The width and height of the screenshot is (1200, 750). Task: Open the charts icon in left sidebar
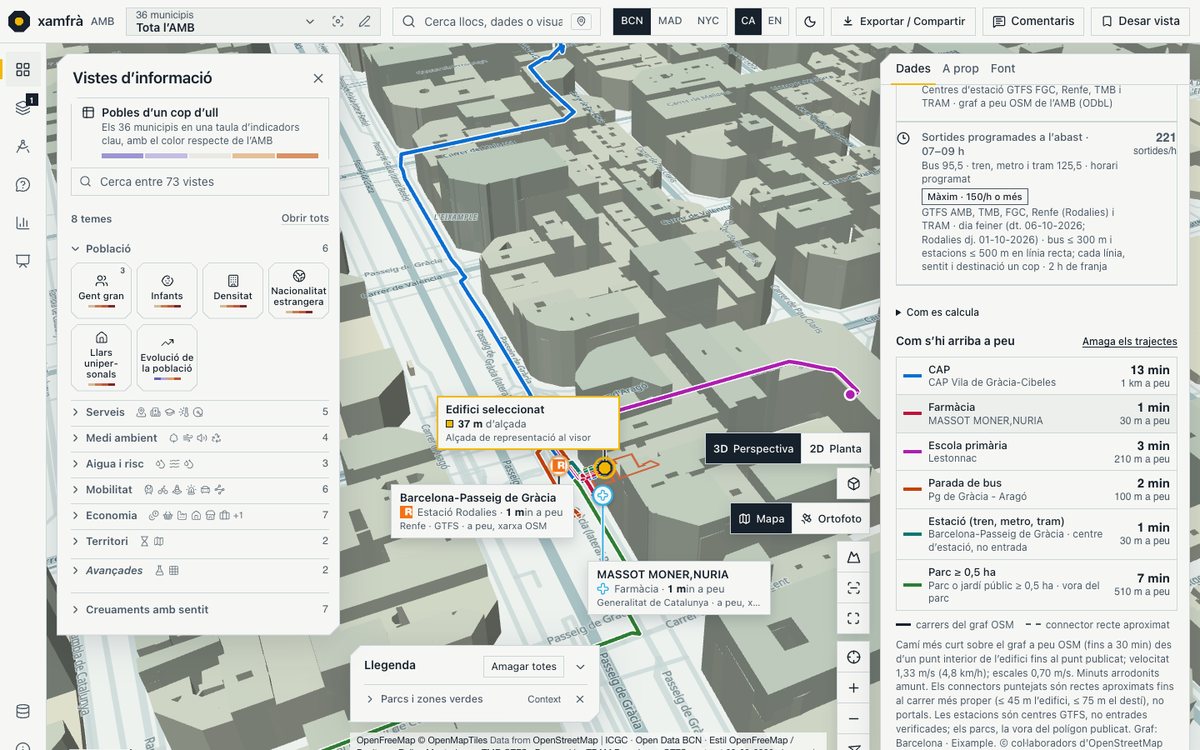[22, 223]
